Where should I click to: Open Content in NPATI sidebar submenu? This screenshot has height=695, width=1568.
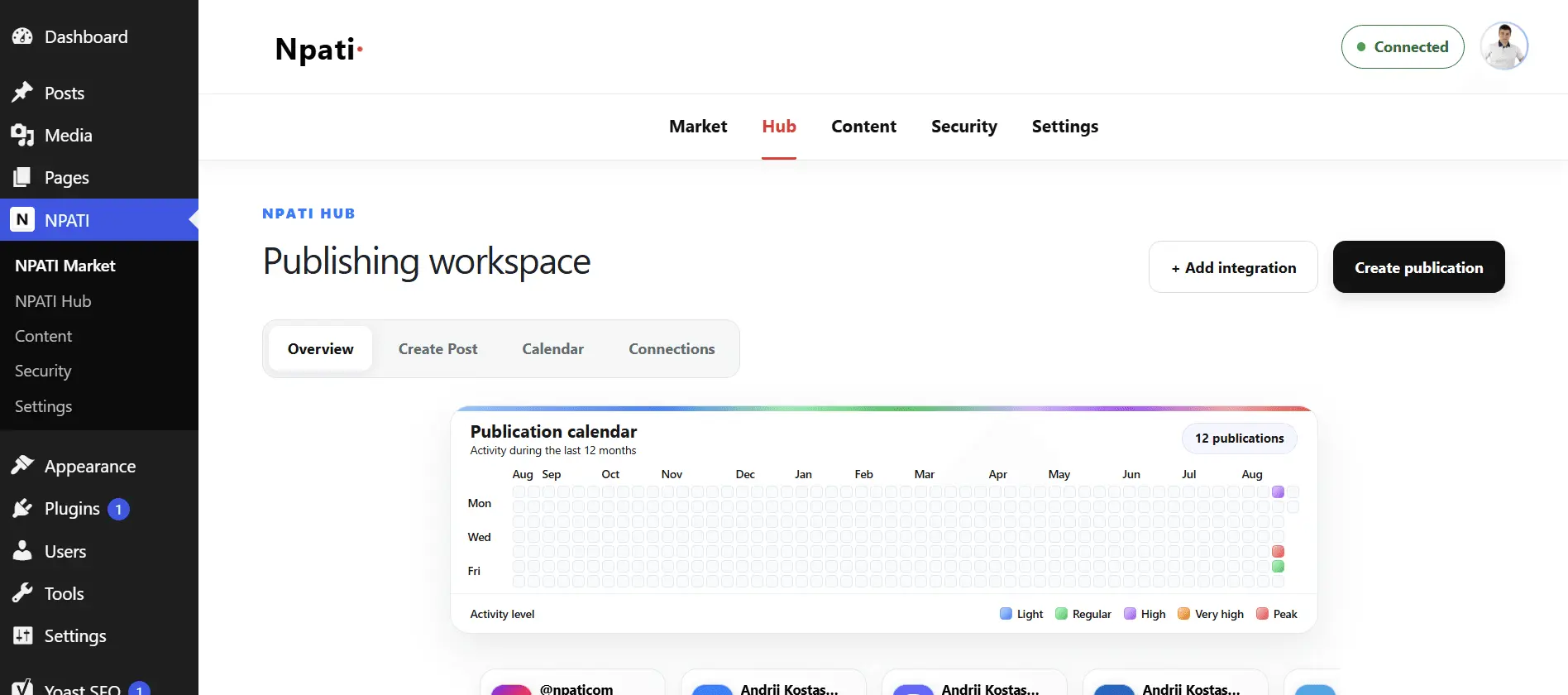43,336
